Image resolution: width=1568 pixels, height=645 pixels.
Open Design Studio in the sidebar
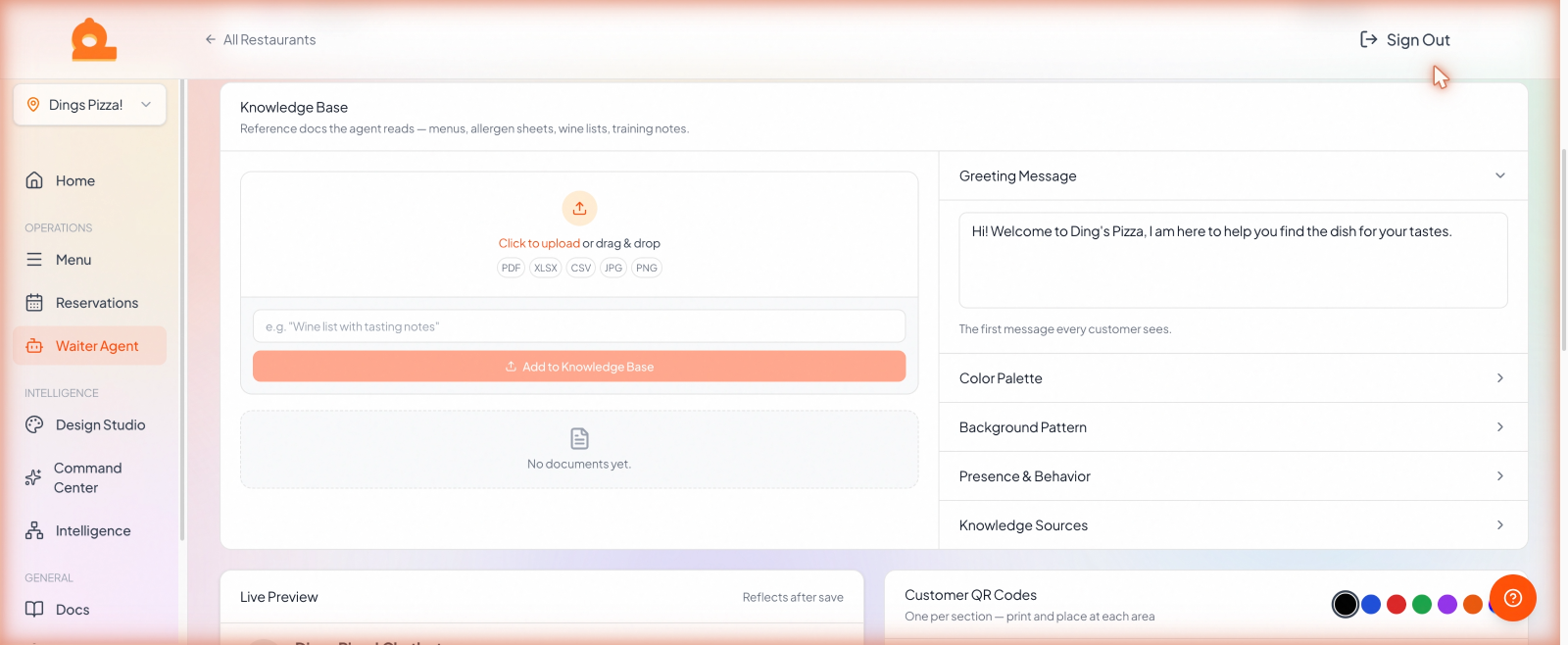coord(89,424)
